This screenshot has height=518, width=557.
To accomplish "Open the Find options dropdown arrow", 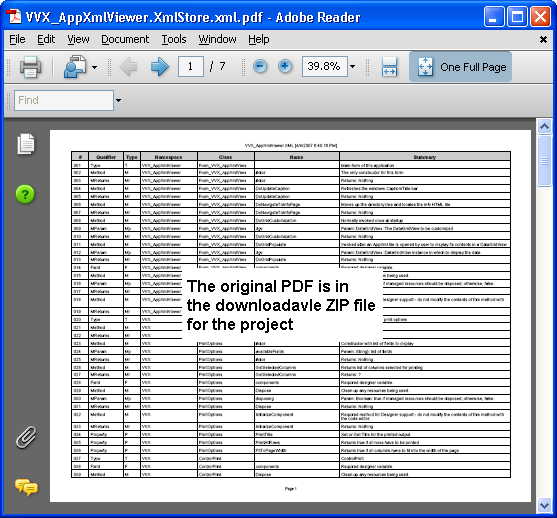I will (118, 101).
